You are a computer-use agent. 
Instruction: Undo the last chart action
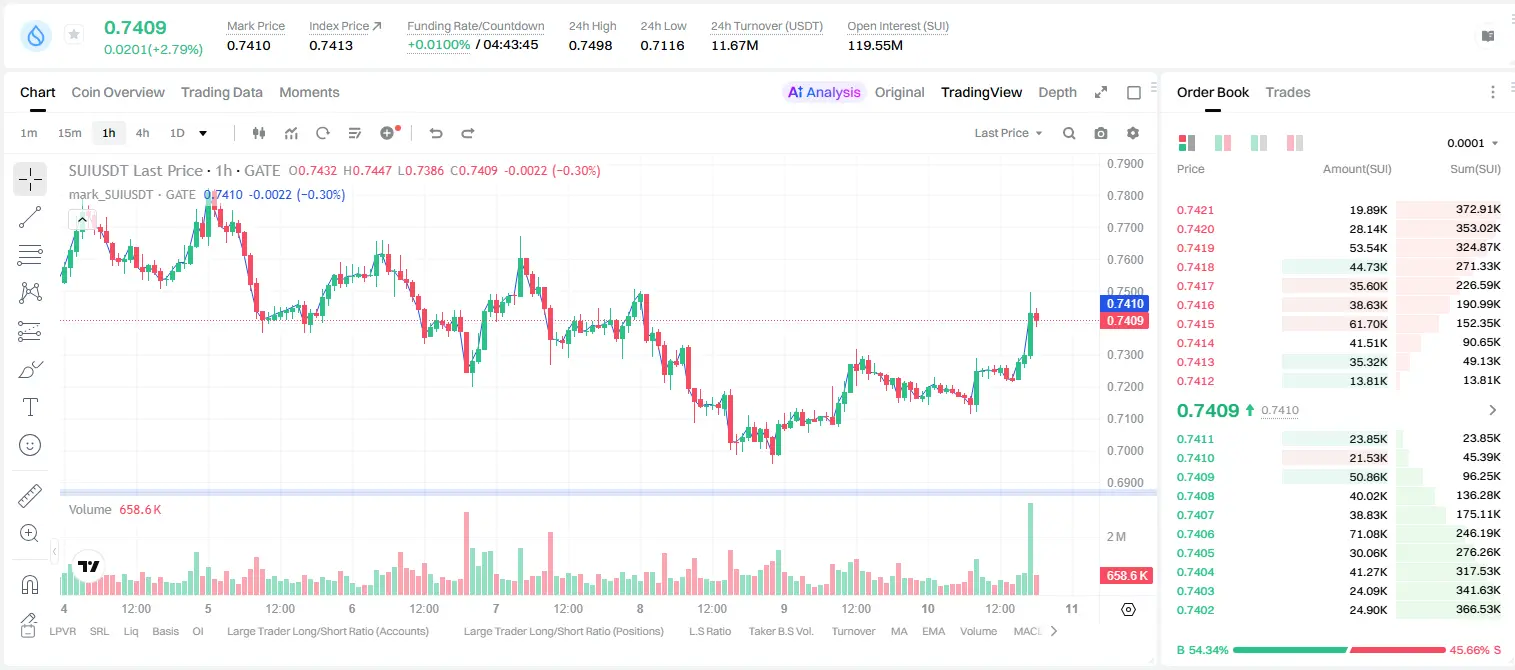click(436, 133)
